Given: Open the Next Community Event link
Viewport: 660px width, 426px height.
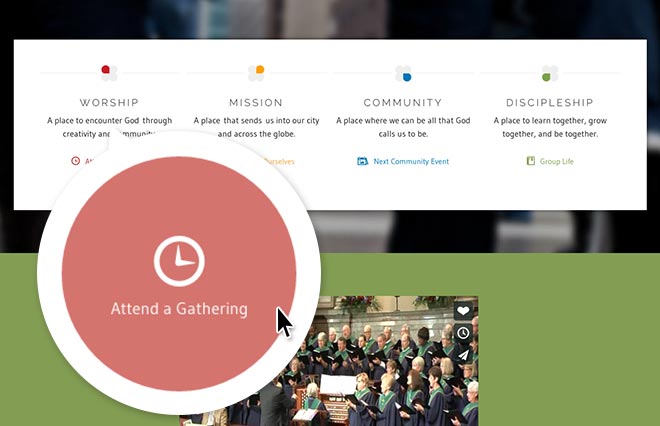Looking at the screenshot, I should tap(411, 161).
